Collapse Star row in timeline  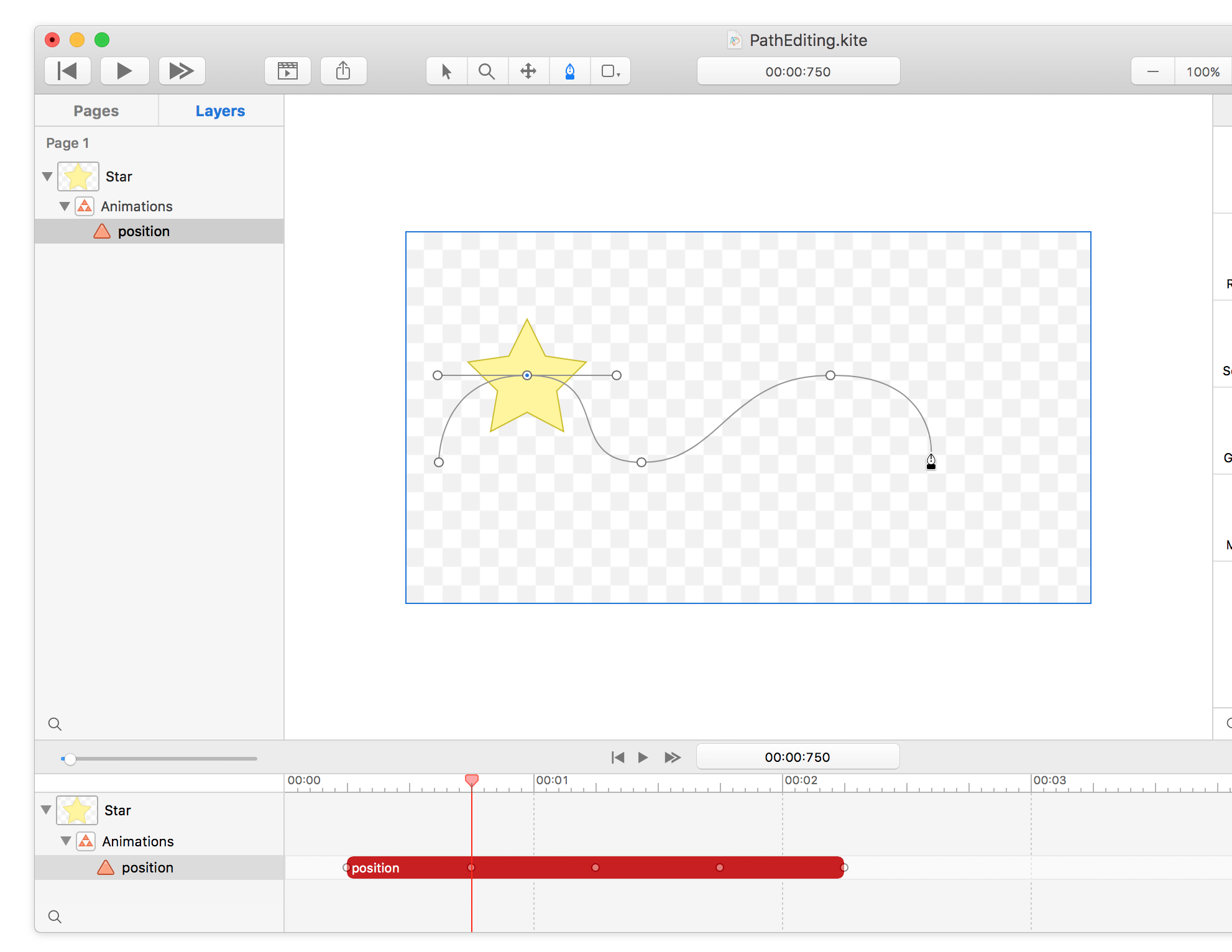pos(46,810)
